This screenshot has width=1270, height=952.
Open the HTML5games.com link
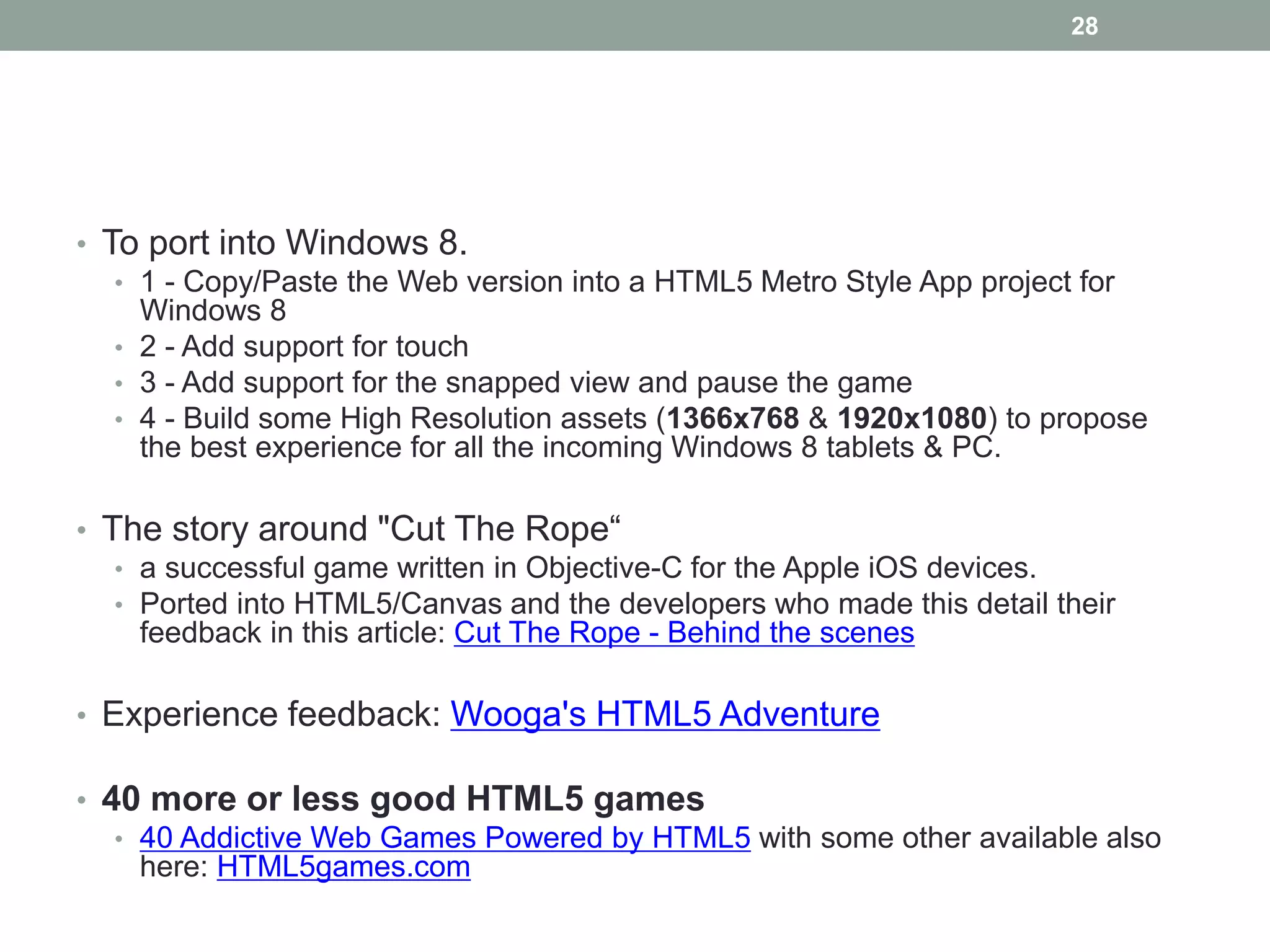(344, 866)
